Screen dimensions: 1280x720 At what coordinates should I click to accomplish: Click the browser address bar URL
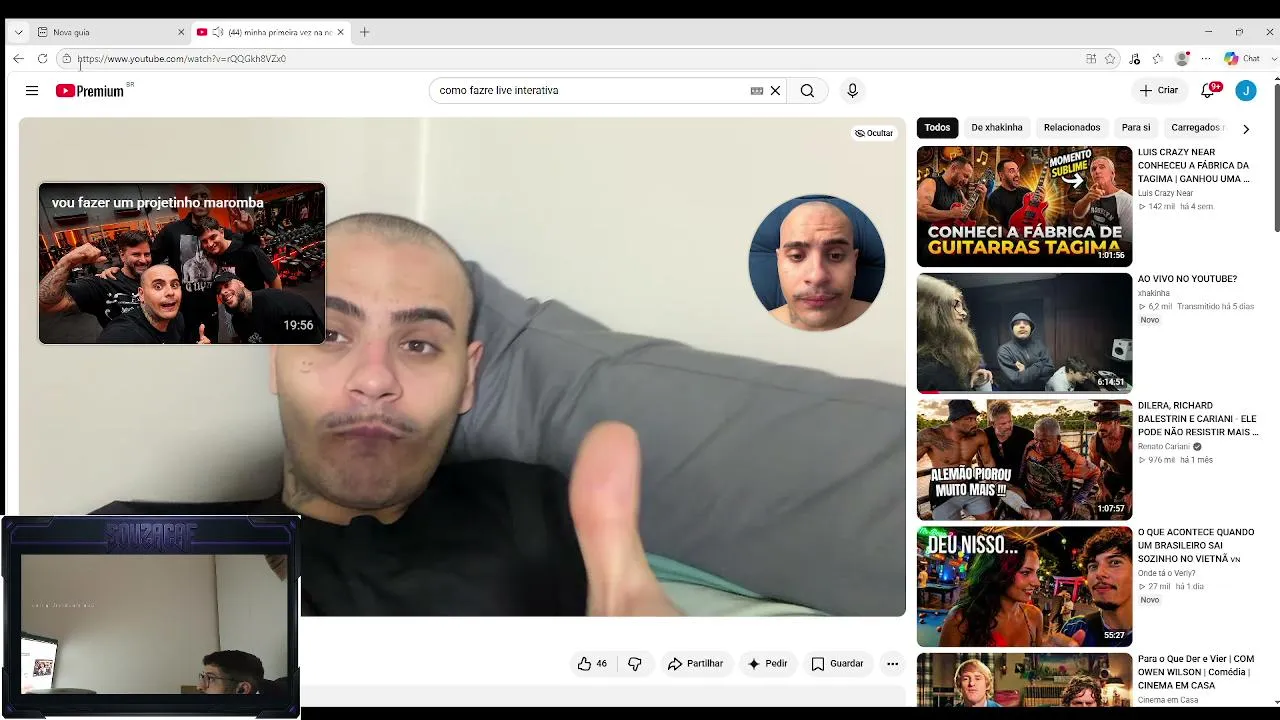coord(181,59)
